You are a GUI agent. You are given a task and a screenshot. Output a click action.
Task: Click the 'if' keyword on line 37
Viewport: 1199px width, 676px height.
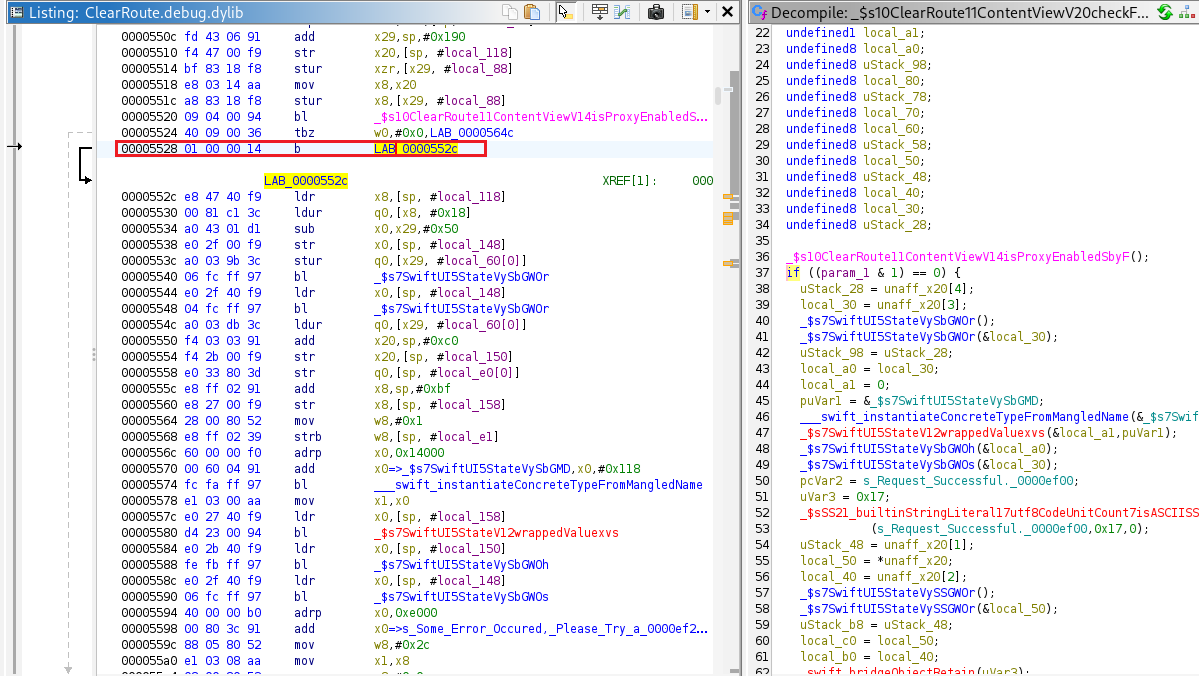click(792, 273)
